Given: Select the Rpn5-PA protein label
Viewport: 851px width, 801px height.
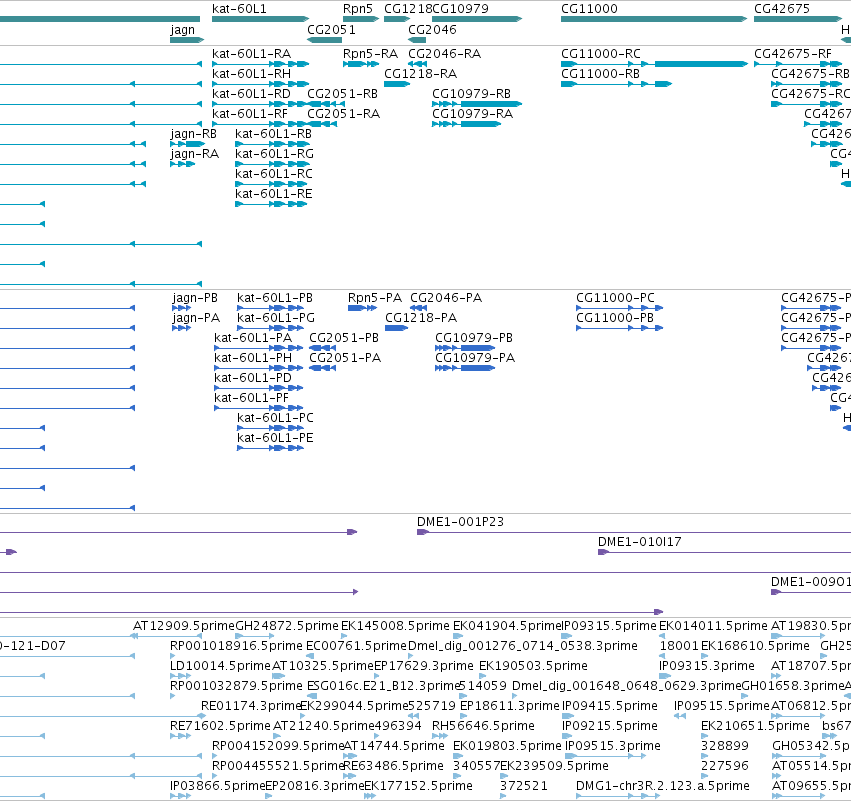Looking at the screenshot, I should coord(375,298).
